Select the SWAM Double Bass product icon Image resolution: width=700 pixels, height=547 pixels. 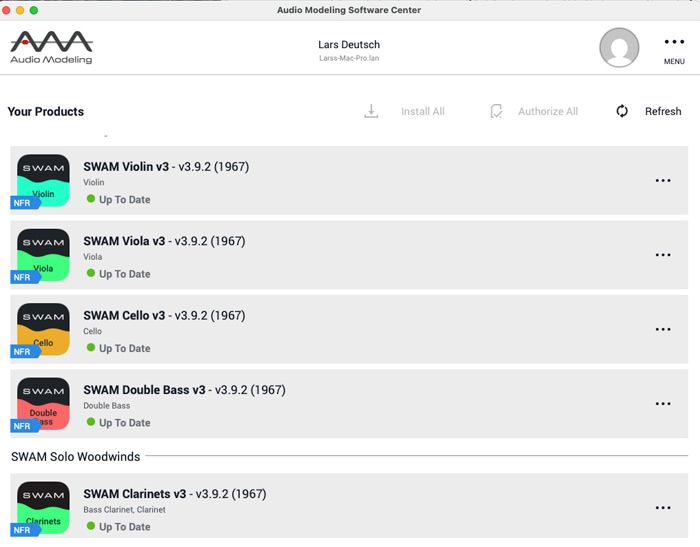tap(43, 404)
